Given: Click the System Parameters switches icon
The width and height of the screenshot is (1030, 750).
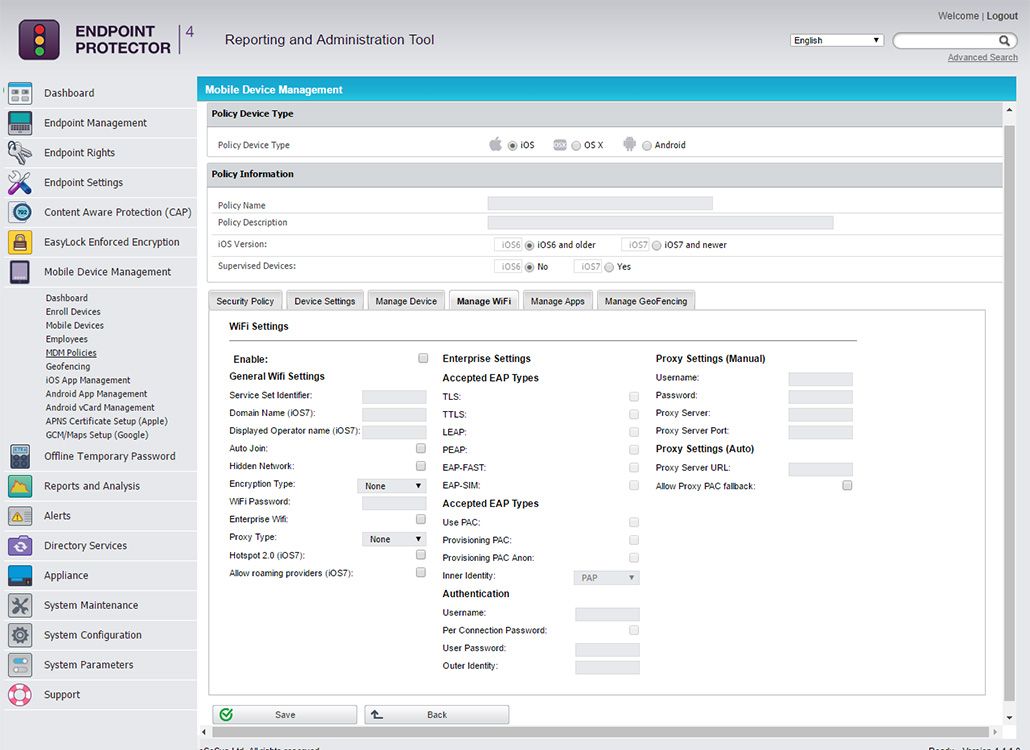Looking at the screenshot, I should (x=20, y=665).
